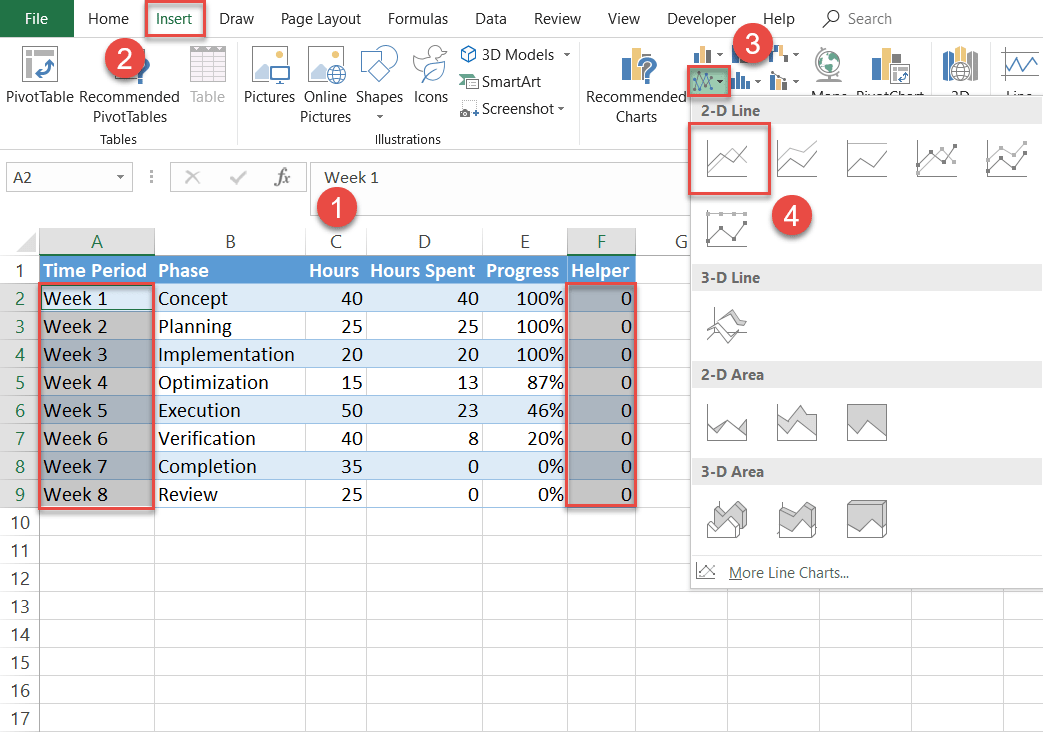Expand the Name Box dropdown arrow
This screenshot has width=1043, height=732.
coord(120,177)
